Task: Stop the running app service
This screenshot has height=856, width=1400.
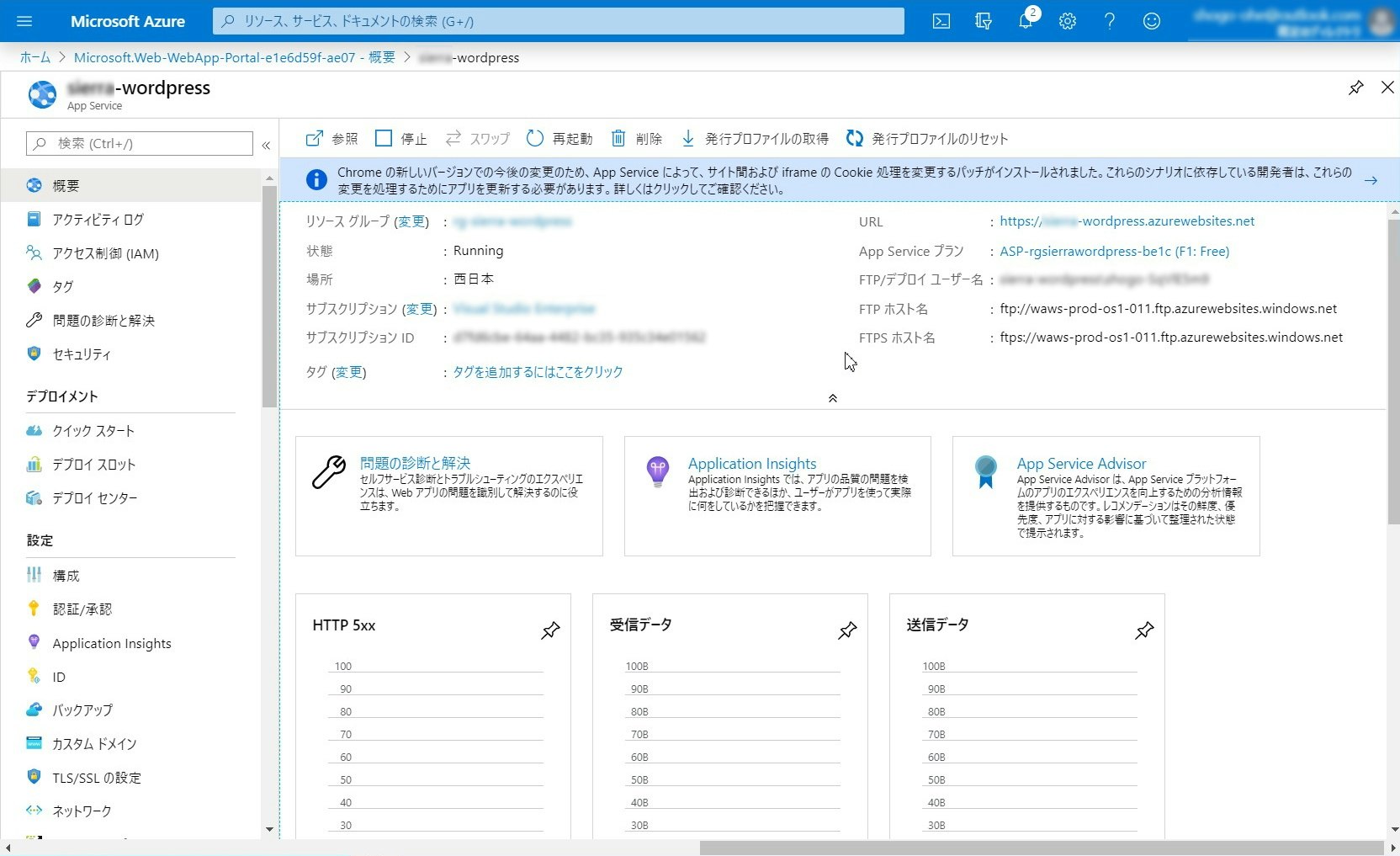Action: tap(401, 138)
